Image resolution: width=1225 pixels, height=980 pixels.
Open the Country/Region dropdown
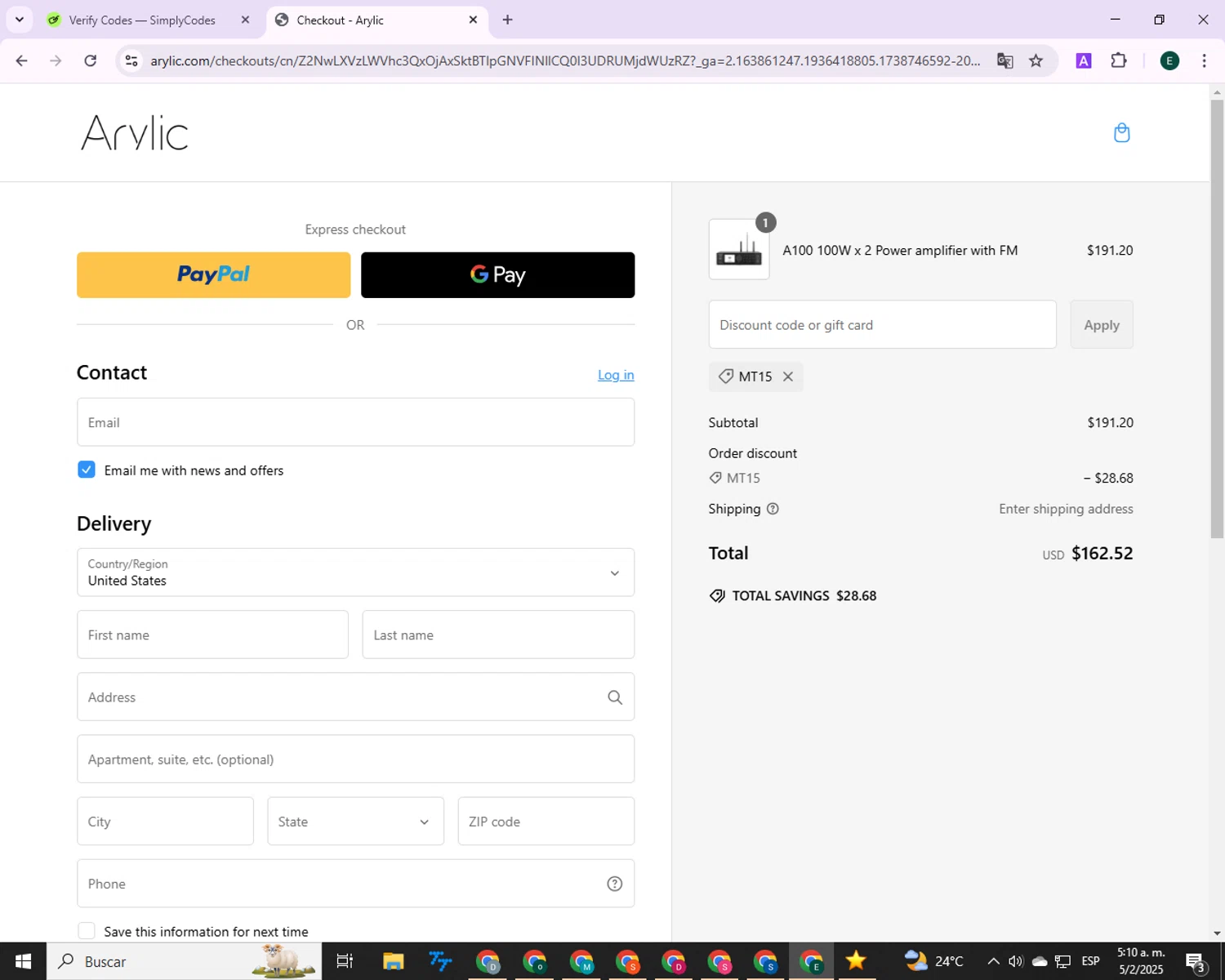355,572
